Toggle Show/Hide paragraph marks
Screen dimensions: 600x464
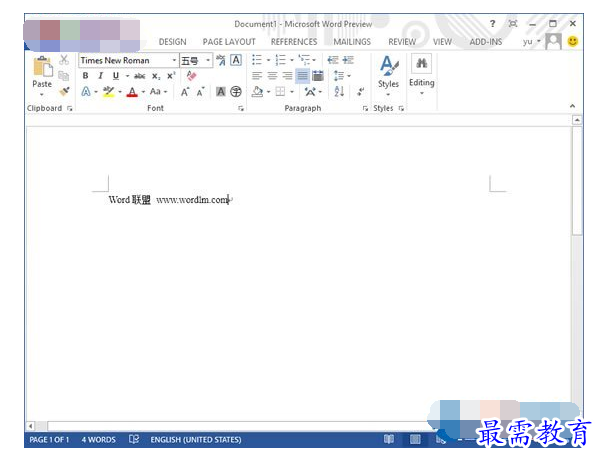pyautogui.click(x=360, y=92)
